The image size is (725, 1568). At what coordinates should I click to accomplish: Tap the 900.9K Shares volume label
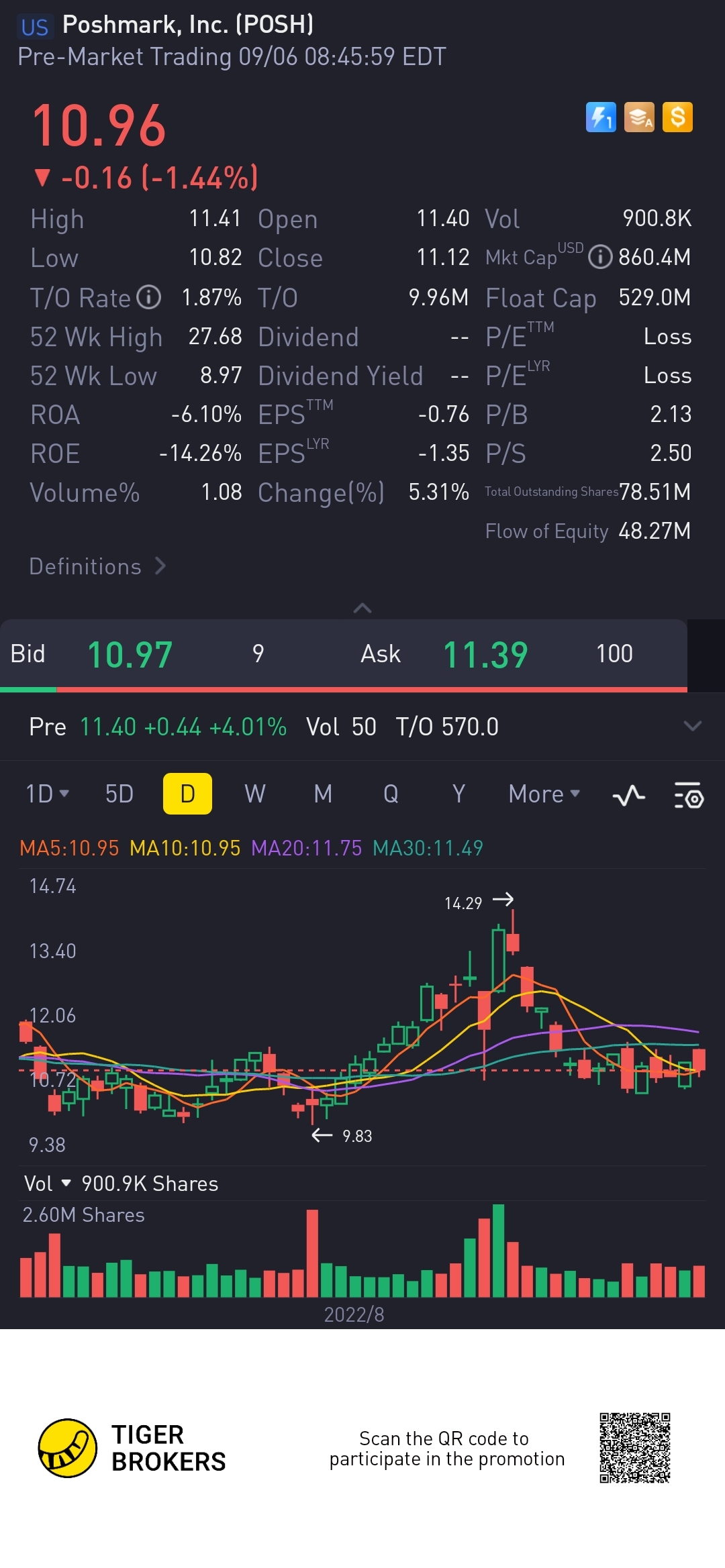150,1184
